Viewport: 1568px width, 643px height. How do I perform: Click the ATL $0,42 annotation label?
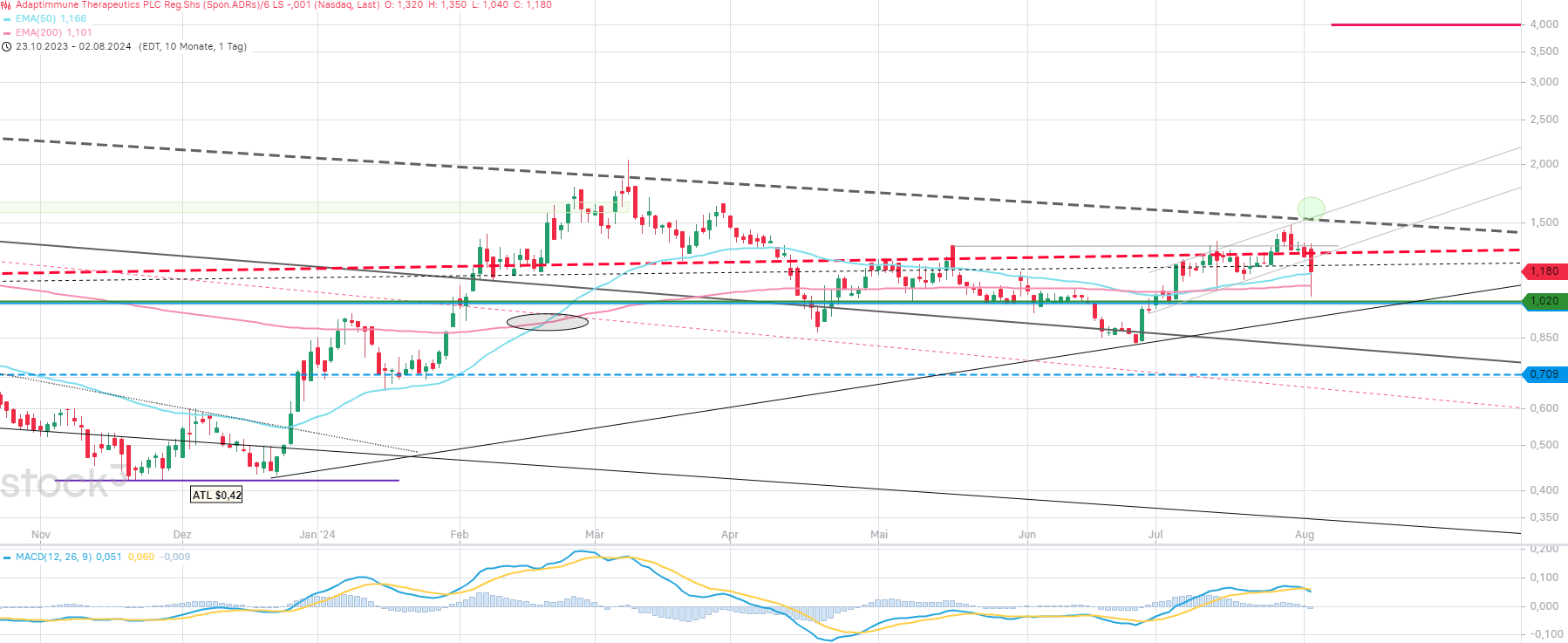click(217, 495)
